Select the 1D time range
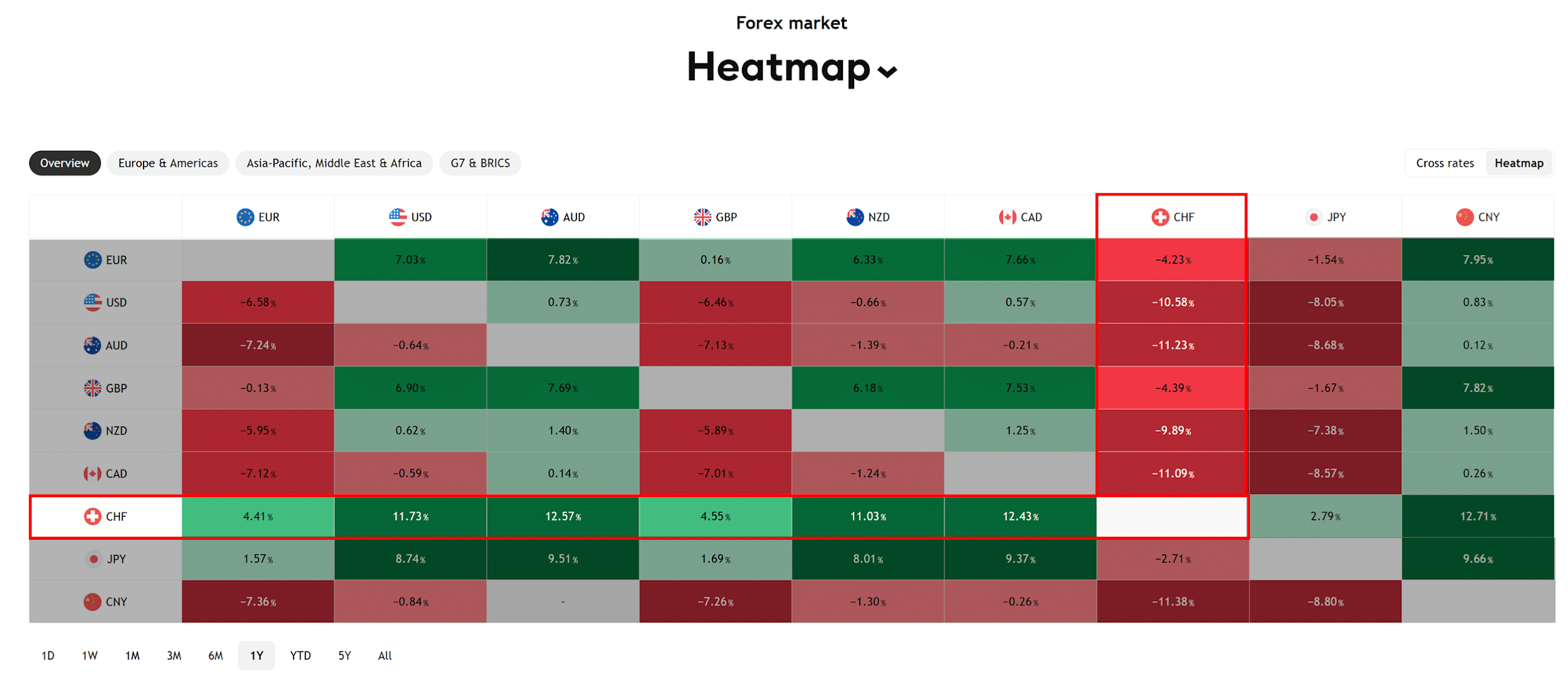The image size is (1568, 674). tap(48, 655)
